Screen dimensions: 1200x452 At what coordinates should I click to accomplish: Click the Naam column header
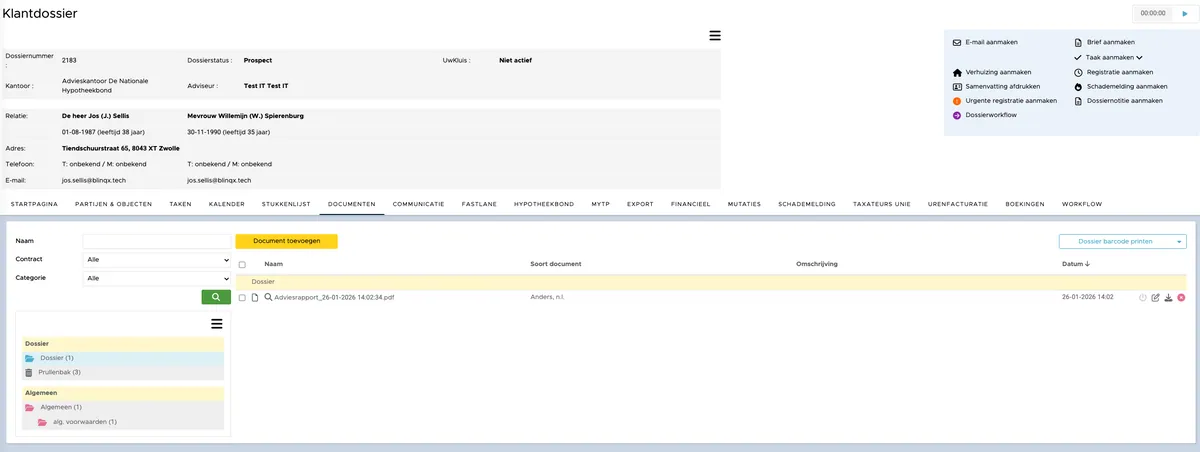tap(274, 264)
